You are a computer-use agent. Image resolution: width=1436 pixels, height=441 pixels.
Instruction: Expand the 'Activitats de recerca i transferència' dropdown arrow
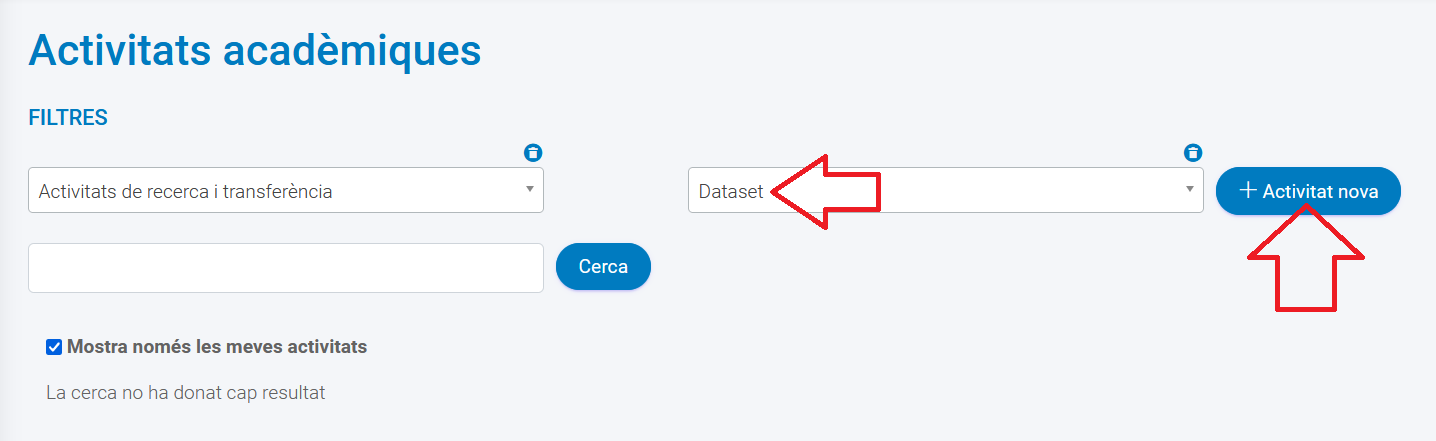coord(530,189)
